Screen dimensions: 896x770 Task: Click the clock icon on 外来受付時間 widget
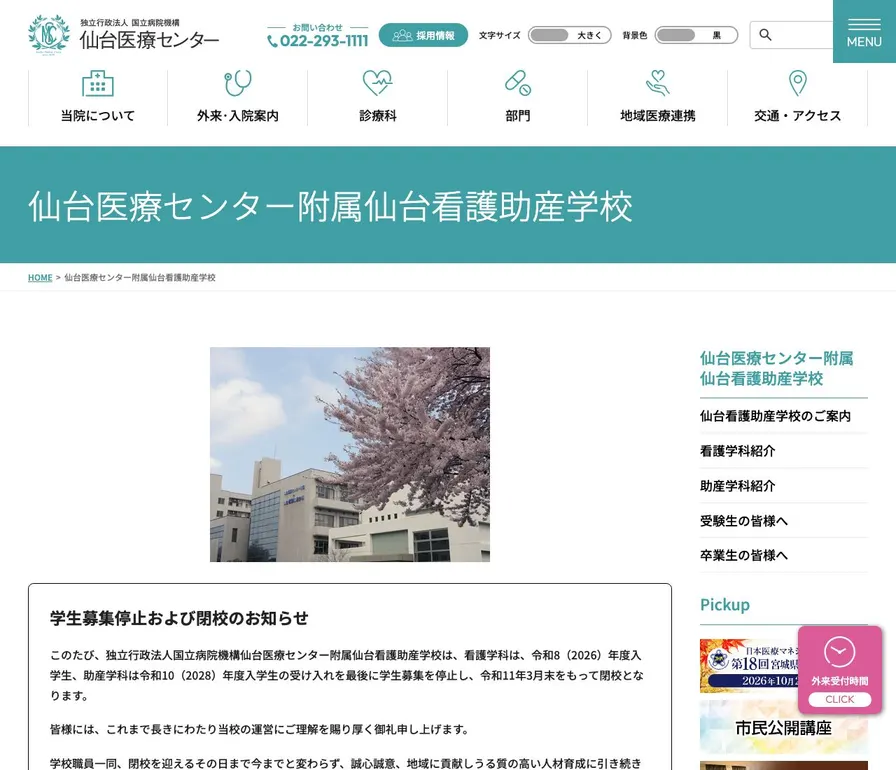(839, 652)
